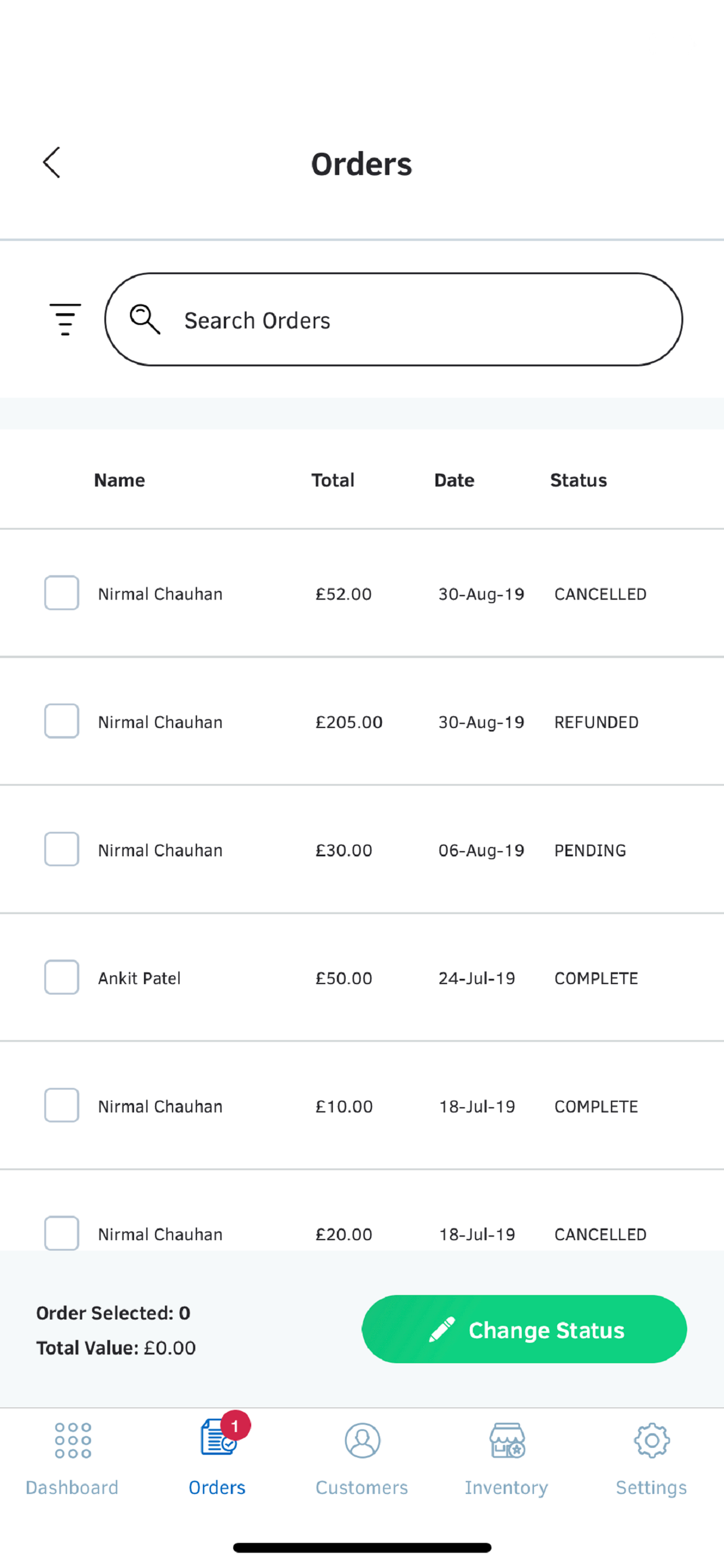
Task: Select the £52.00 cancelled order checkbox
Action: pos(61,593)
